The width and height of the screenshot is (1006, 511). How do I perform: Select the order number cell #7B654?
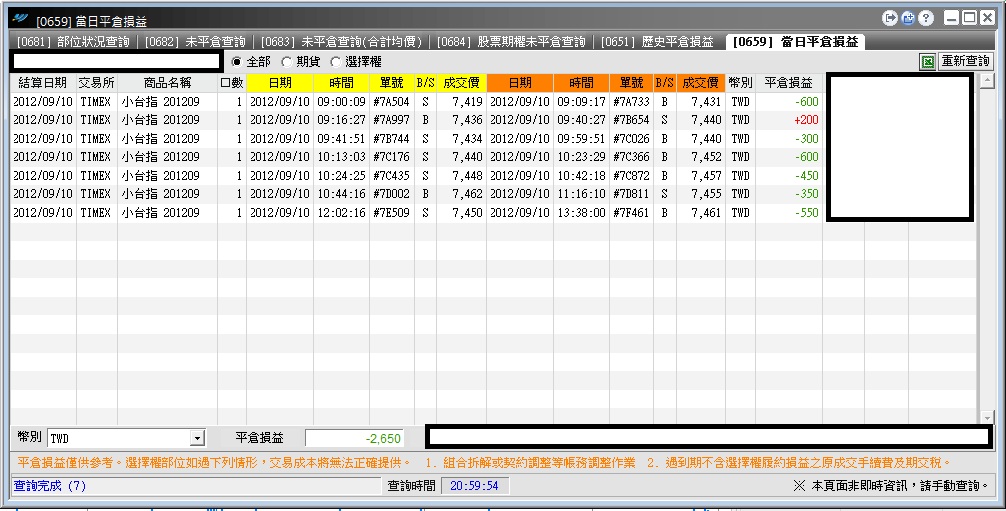coord(631,120)
